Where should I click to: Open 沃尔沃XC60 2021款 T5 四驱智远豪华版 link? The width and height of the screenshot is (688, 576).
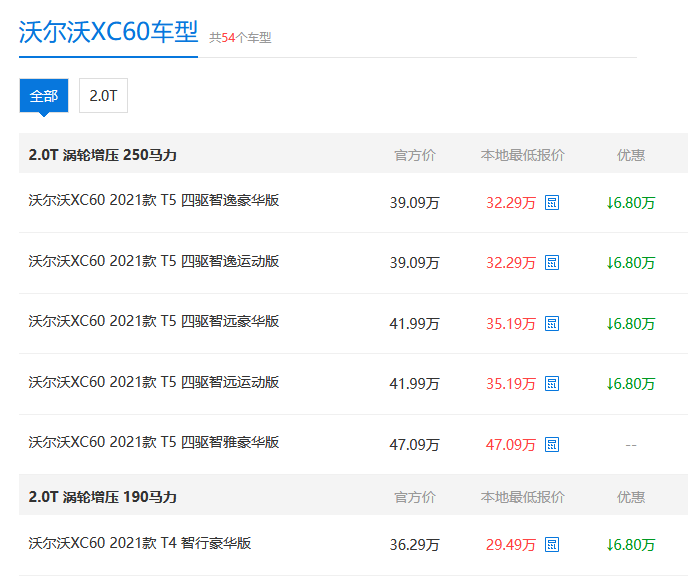(x=154, y=321)
